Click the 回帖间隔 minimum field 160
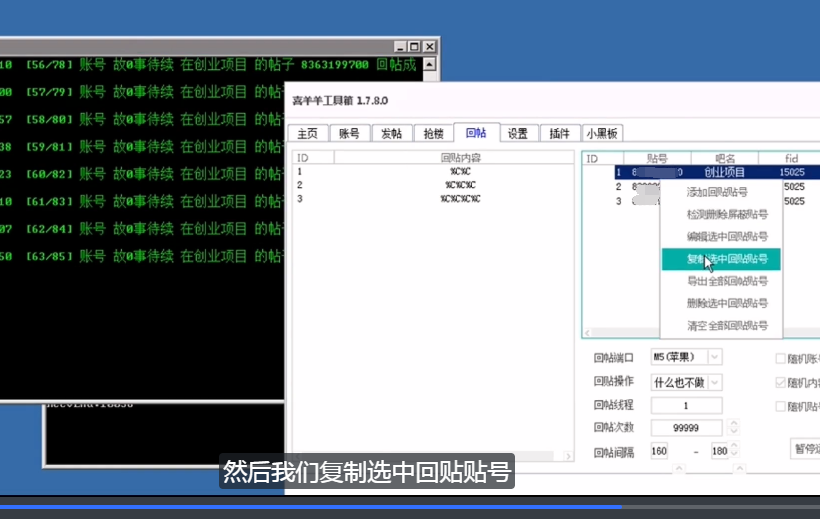The width and height of the screenshot is (820, 519). 659,451
